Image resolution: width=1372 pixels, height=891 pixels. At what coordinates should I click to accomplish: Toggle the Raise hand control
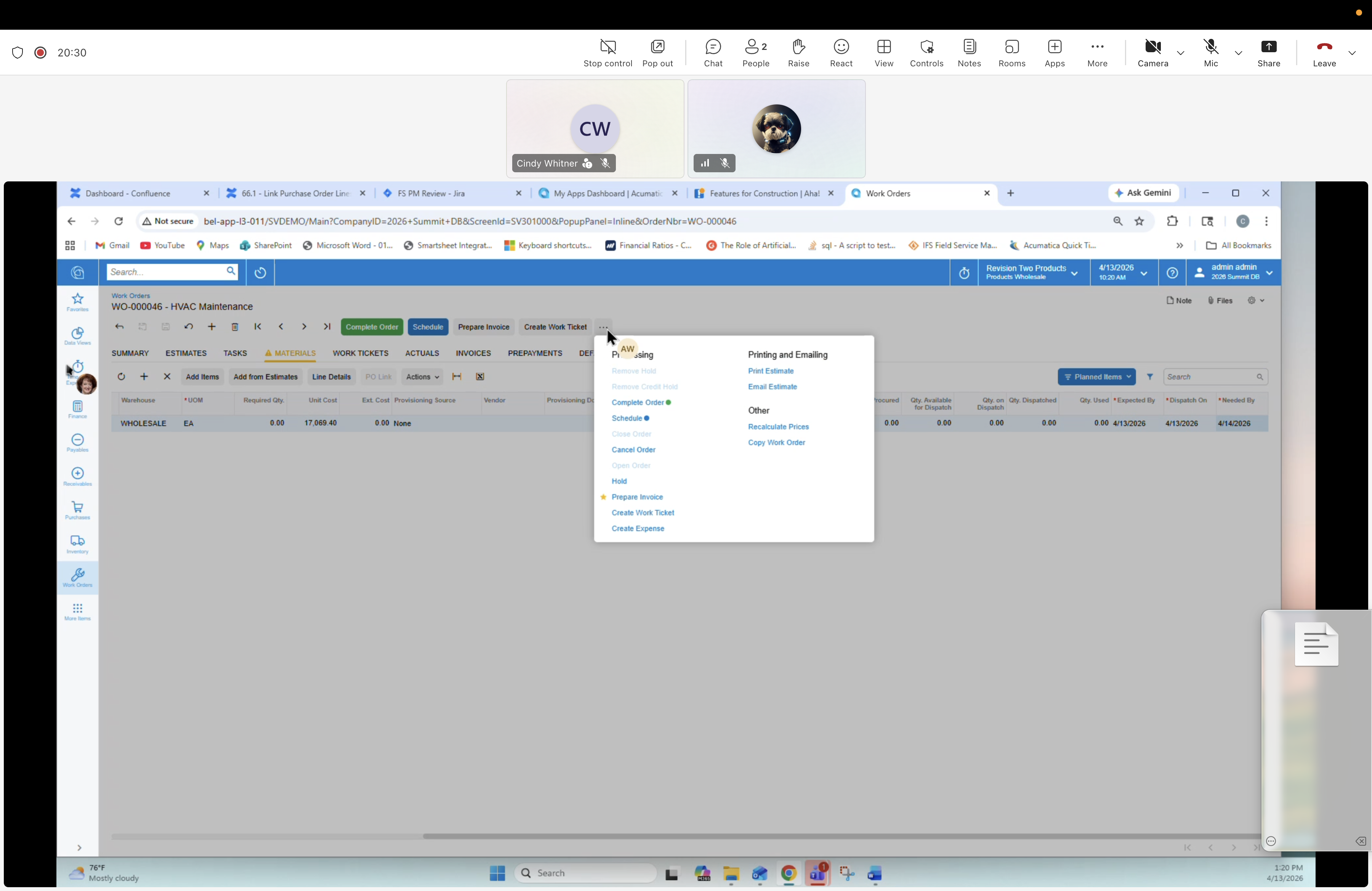(798, 53)
